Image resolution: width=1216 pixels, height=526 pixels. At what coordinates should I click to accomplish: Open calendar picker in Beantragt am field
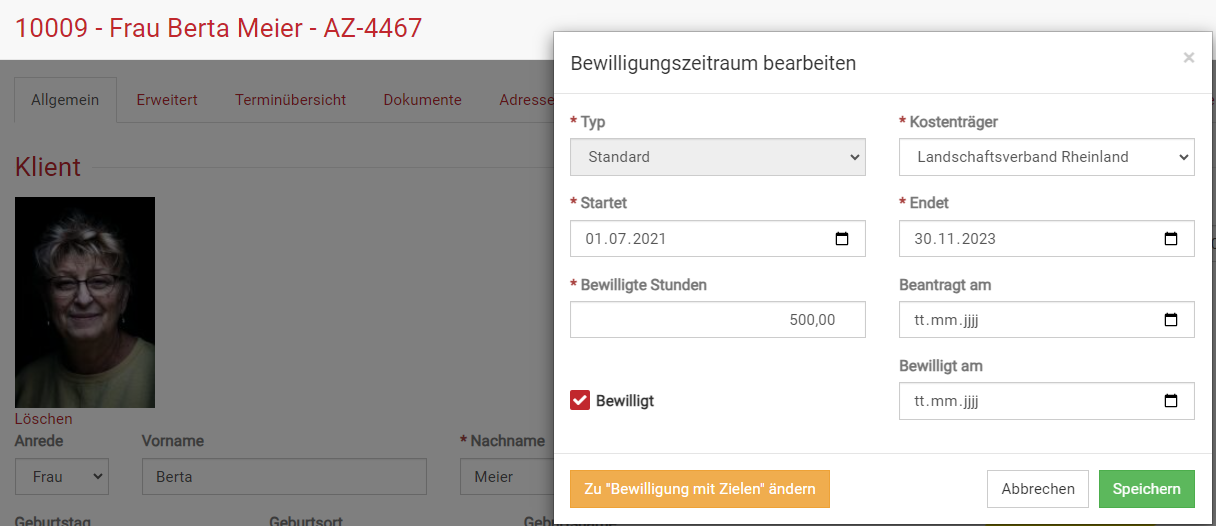tap(1171, 321)
